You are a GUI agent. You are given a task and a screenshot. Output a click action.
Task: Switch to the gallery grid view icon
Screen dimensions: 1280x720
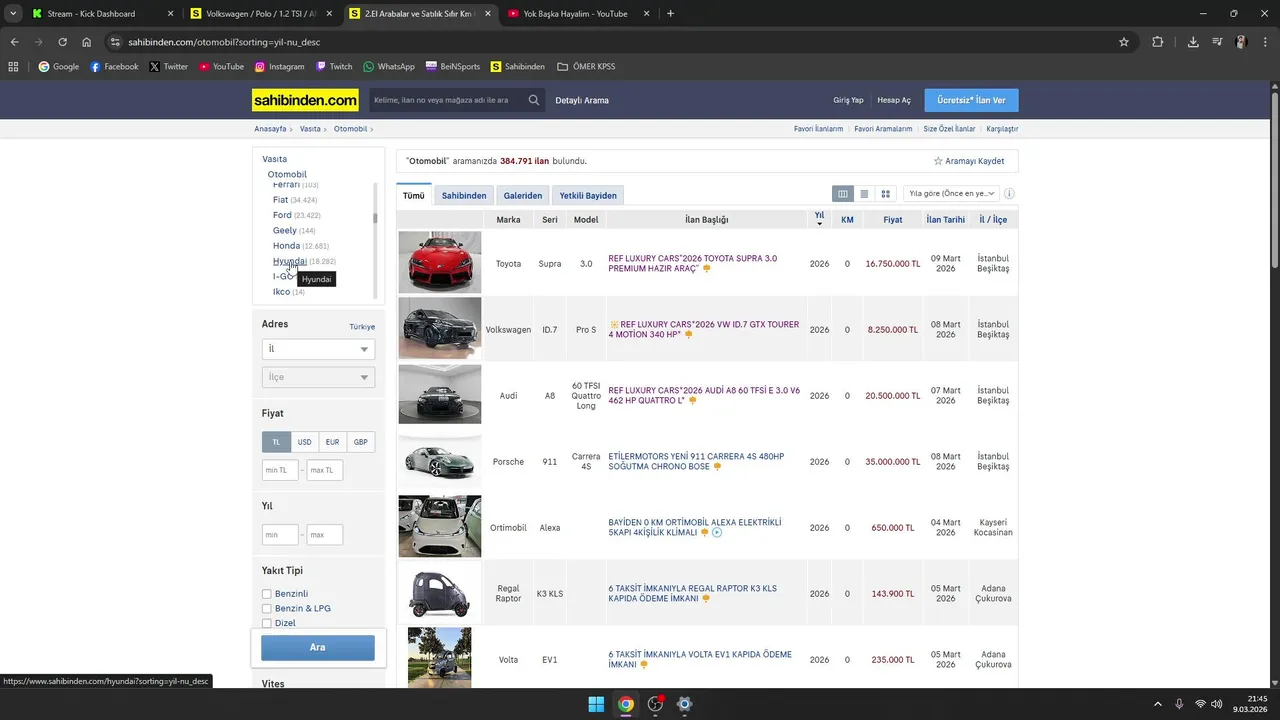[x=885, y=194]
